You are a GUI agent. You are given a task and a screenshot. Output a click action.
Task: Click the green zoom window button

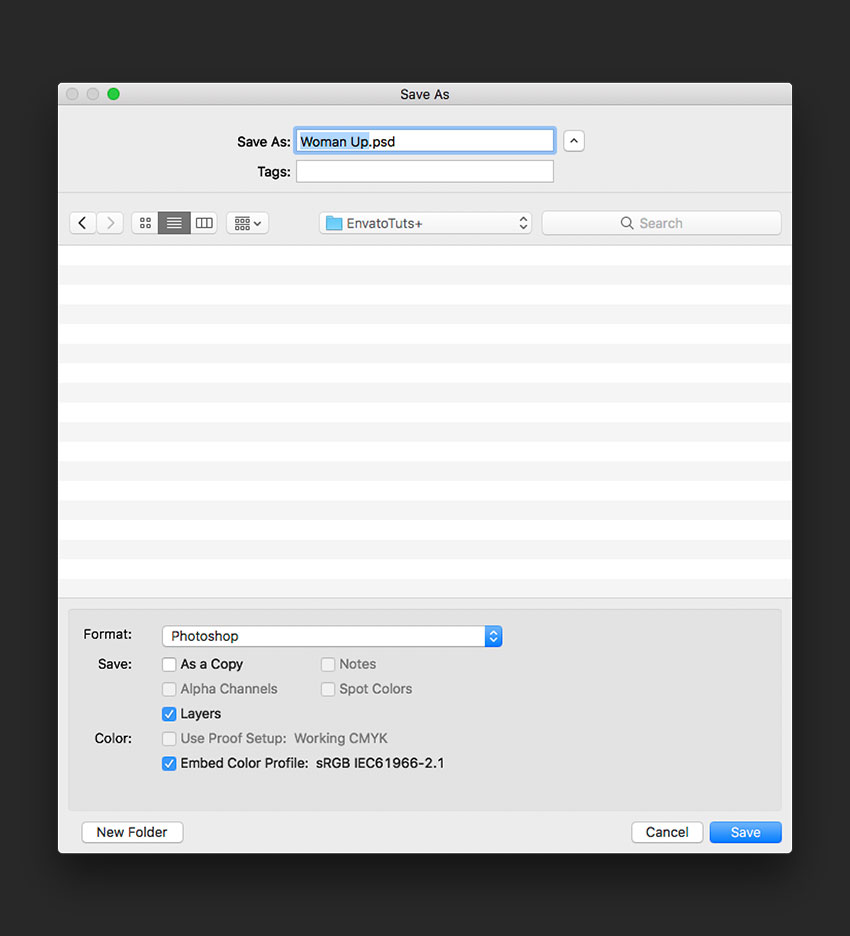click(113, 94)
